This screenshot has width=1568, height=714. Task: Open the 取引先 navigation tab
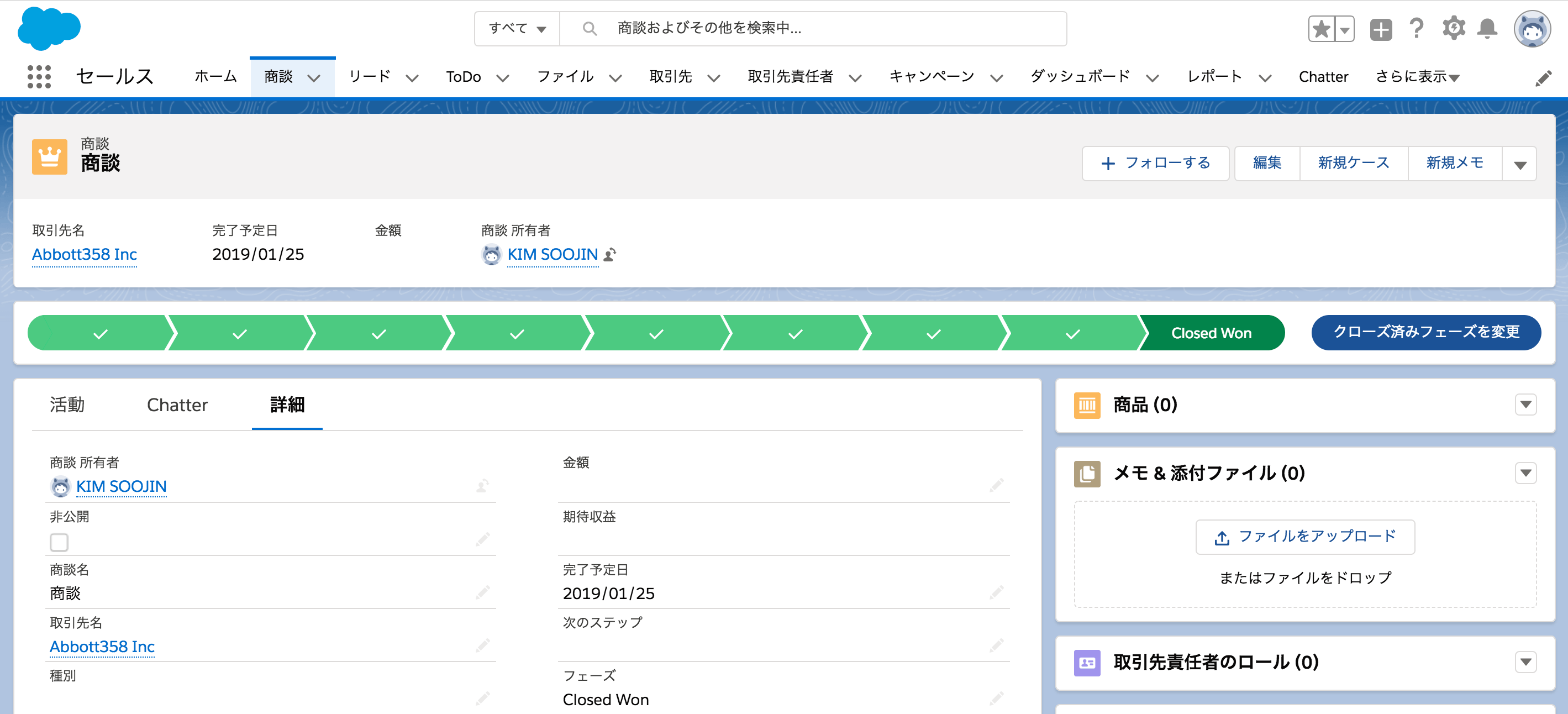pos(671,77)
